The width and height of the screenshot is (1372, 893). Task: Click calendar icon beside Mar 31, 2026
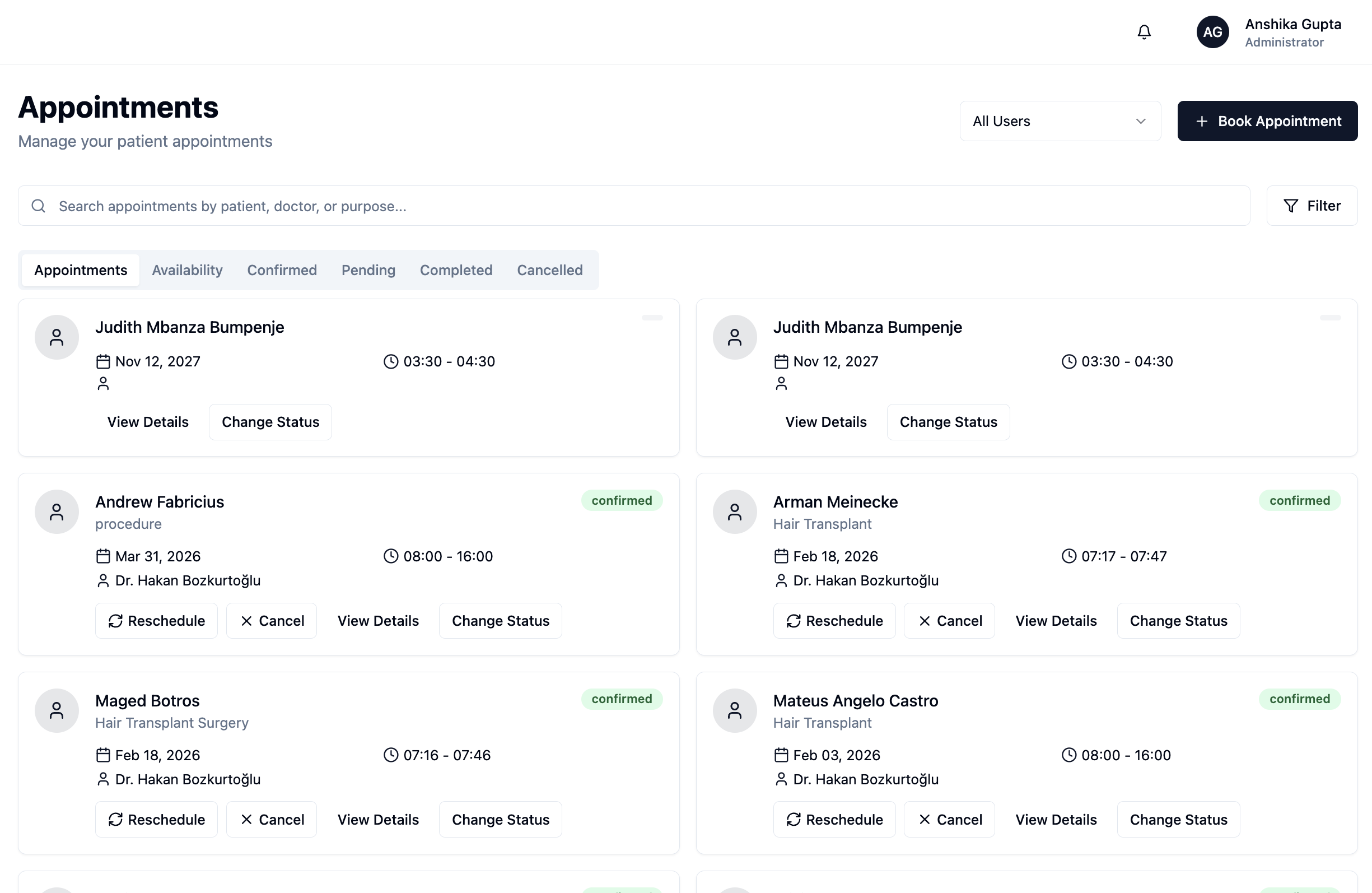coord(102,556)
